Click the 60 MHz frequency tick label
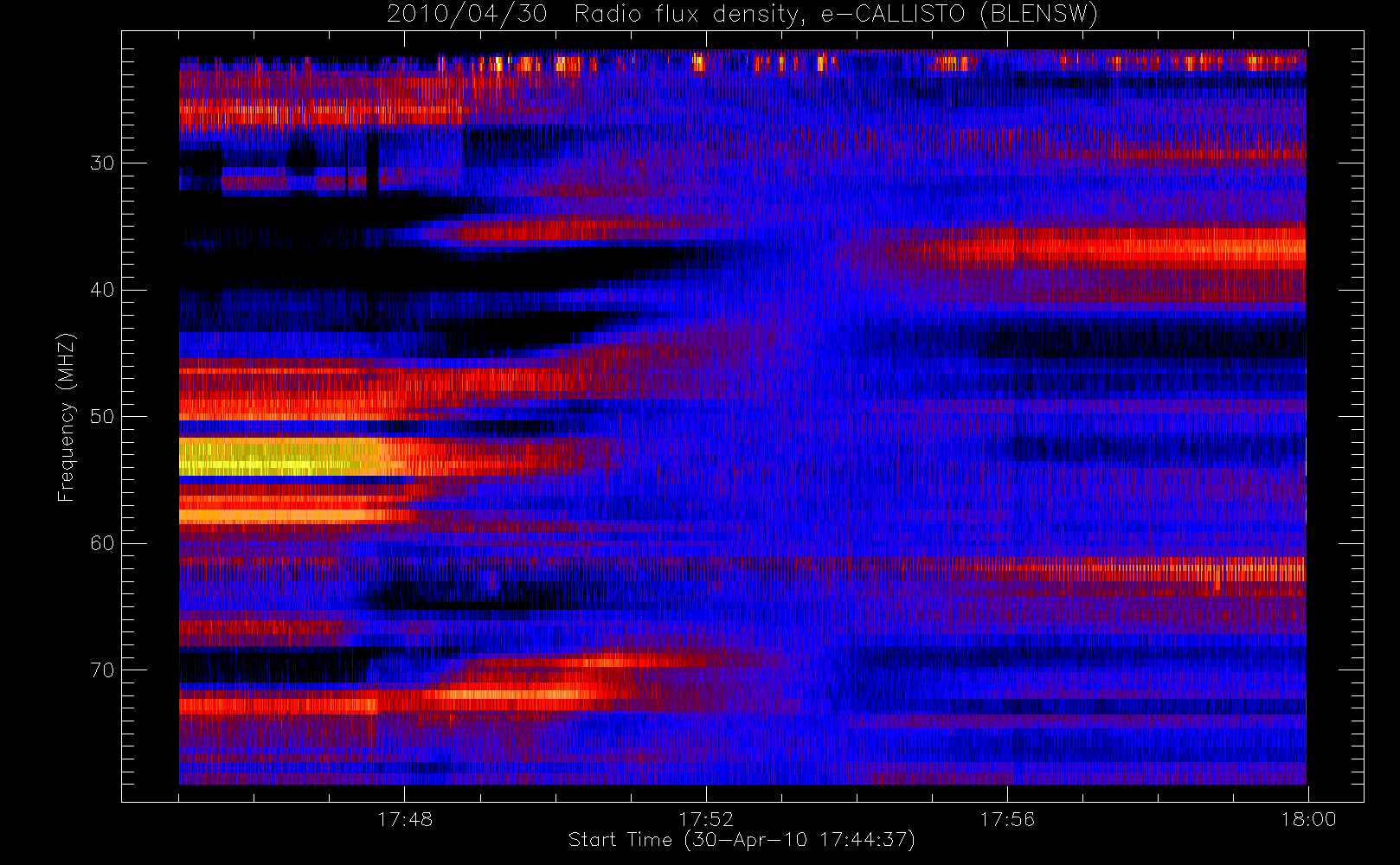The width and height of the screenshot is (1400, 865). point(102,543)
